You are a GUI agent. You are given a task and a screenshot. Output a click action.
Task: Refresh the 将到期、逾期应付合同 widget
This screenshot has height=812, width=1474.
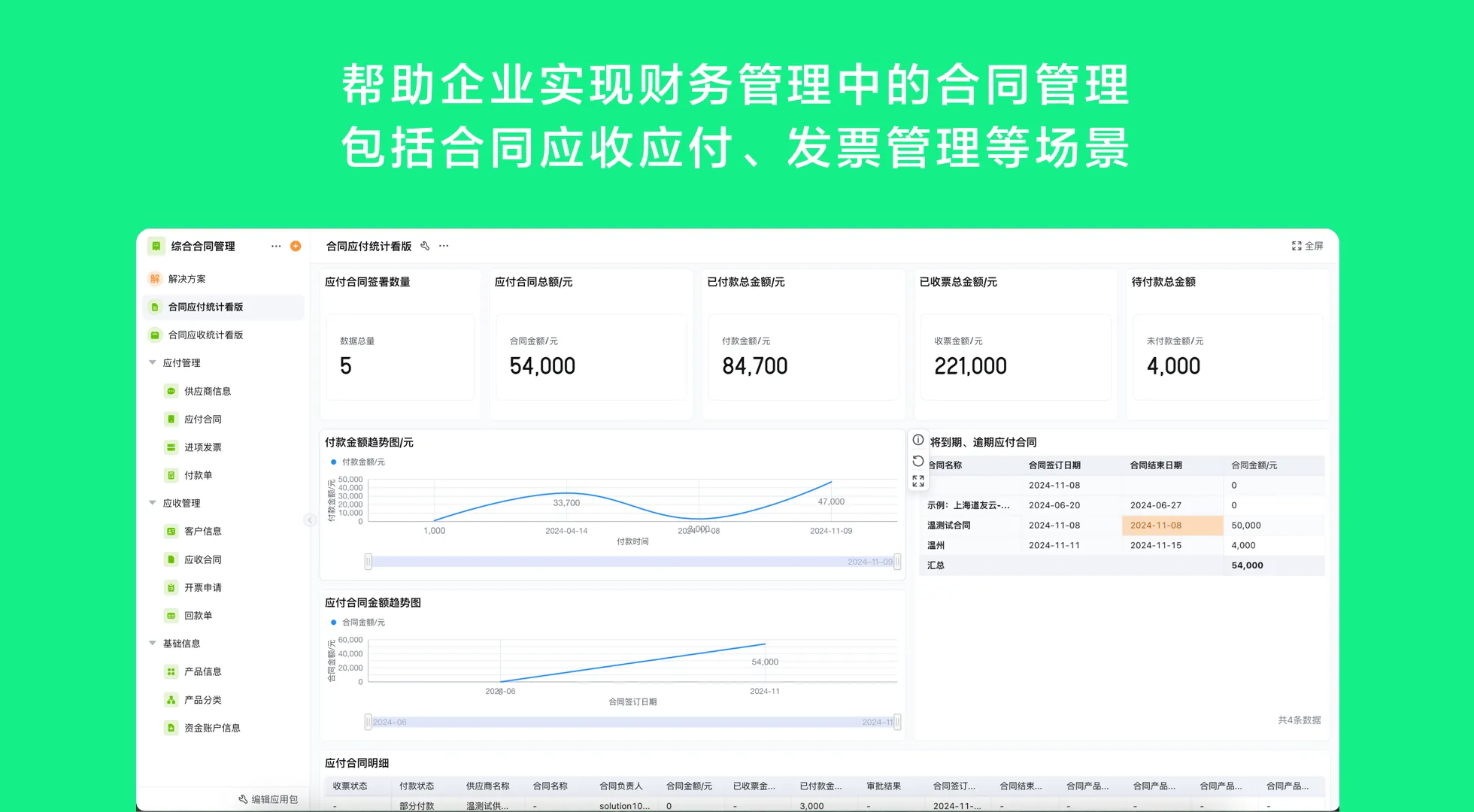pyautogui.click(x=917, y=461)
